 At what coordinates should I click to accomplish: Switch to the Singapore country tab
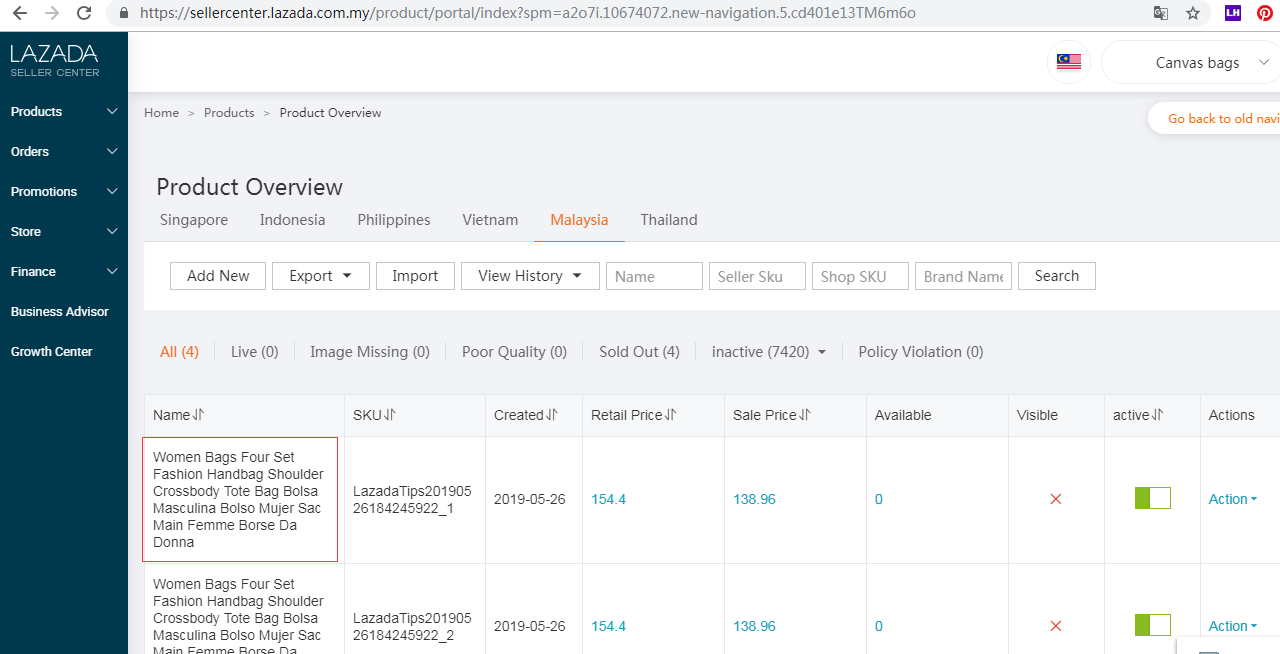point(194,220)
